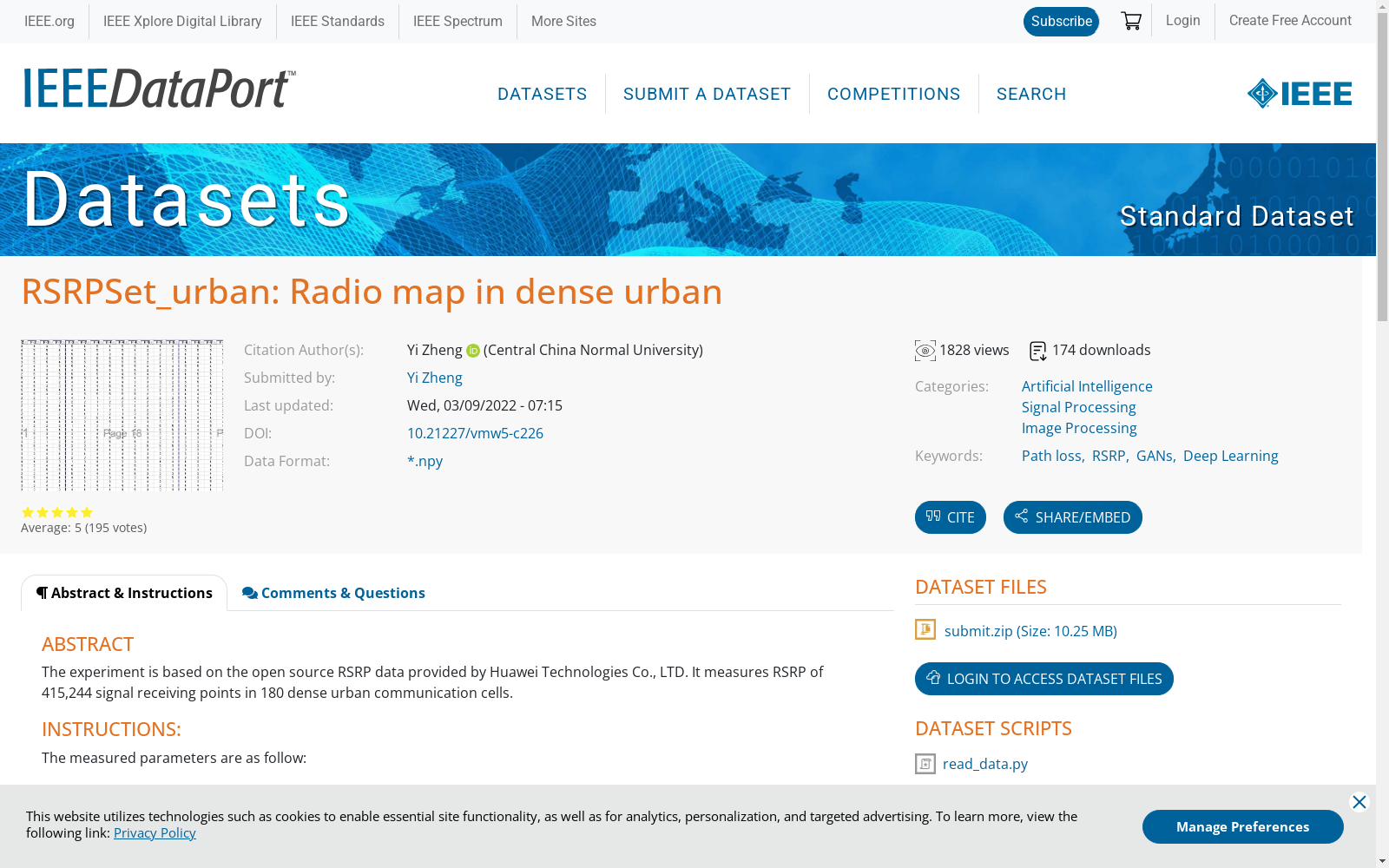Screen dimensions: 1389x868
Task: Click the downloads document icon
Action: pos(1038,351)
